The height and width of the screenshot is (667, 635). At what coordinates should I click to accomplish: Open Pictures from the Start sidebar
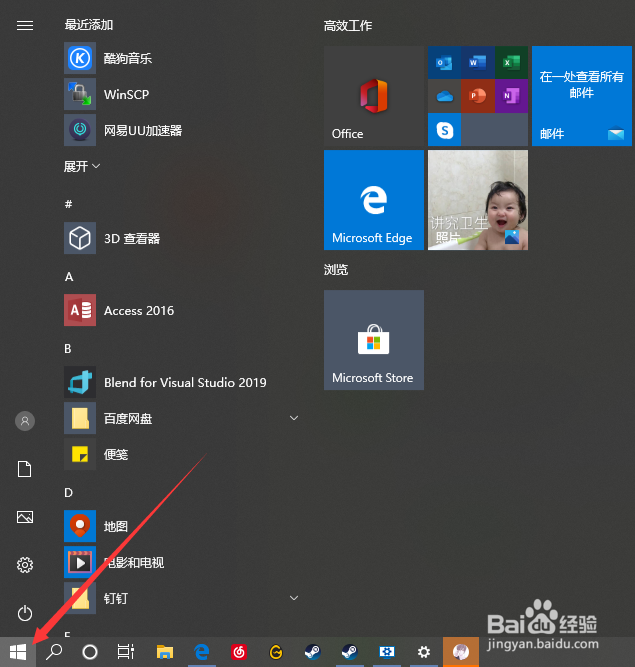(25, 517)
